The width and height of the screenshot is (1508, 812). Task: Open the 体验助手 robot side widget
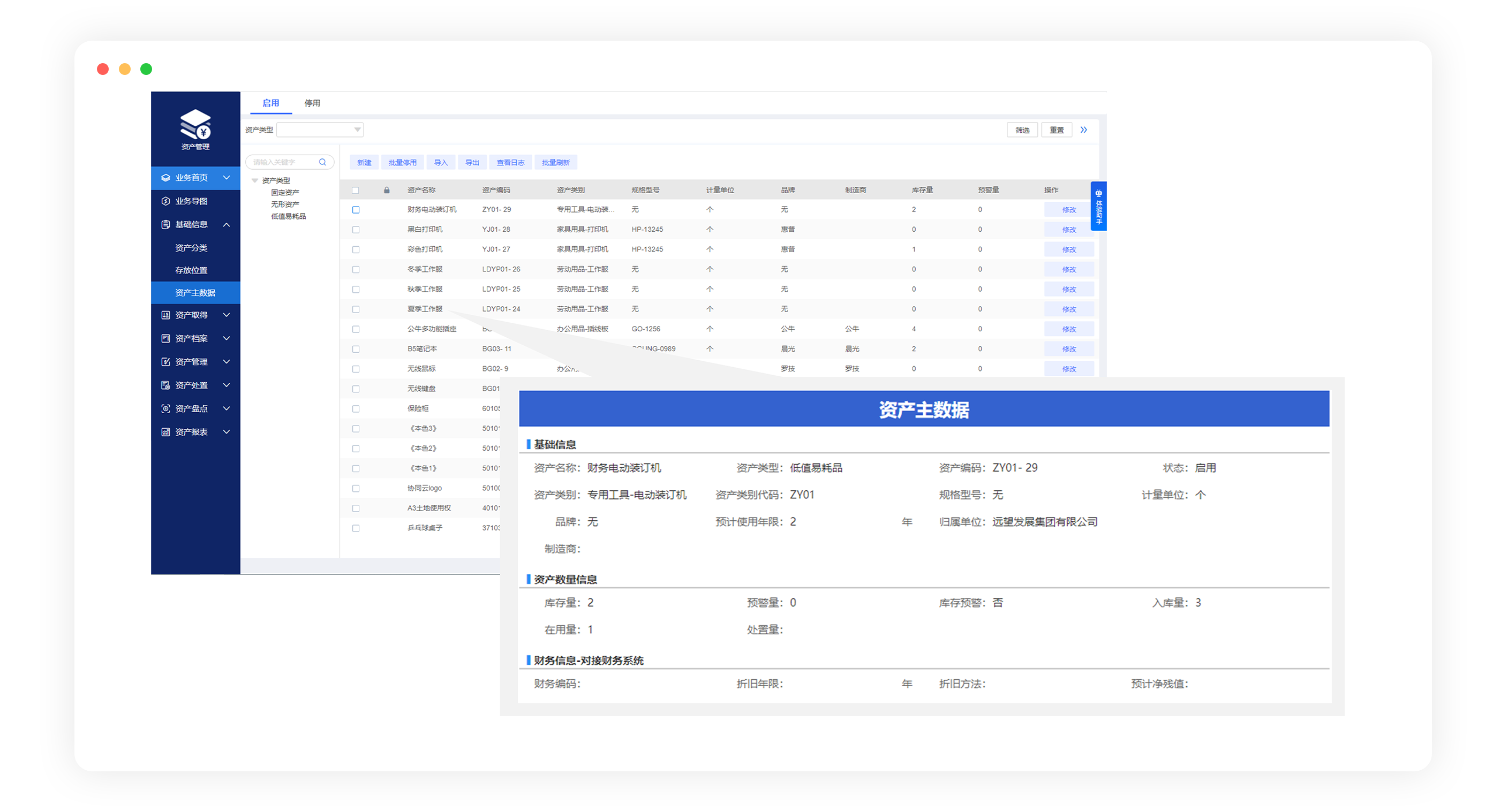click(x=1099, y=206)
